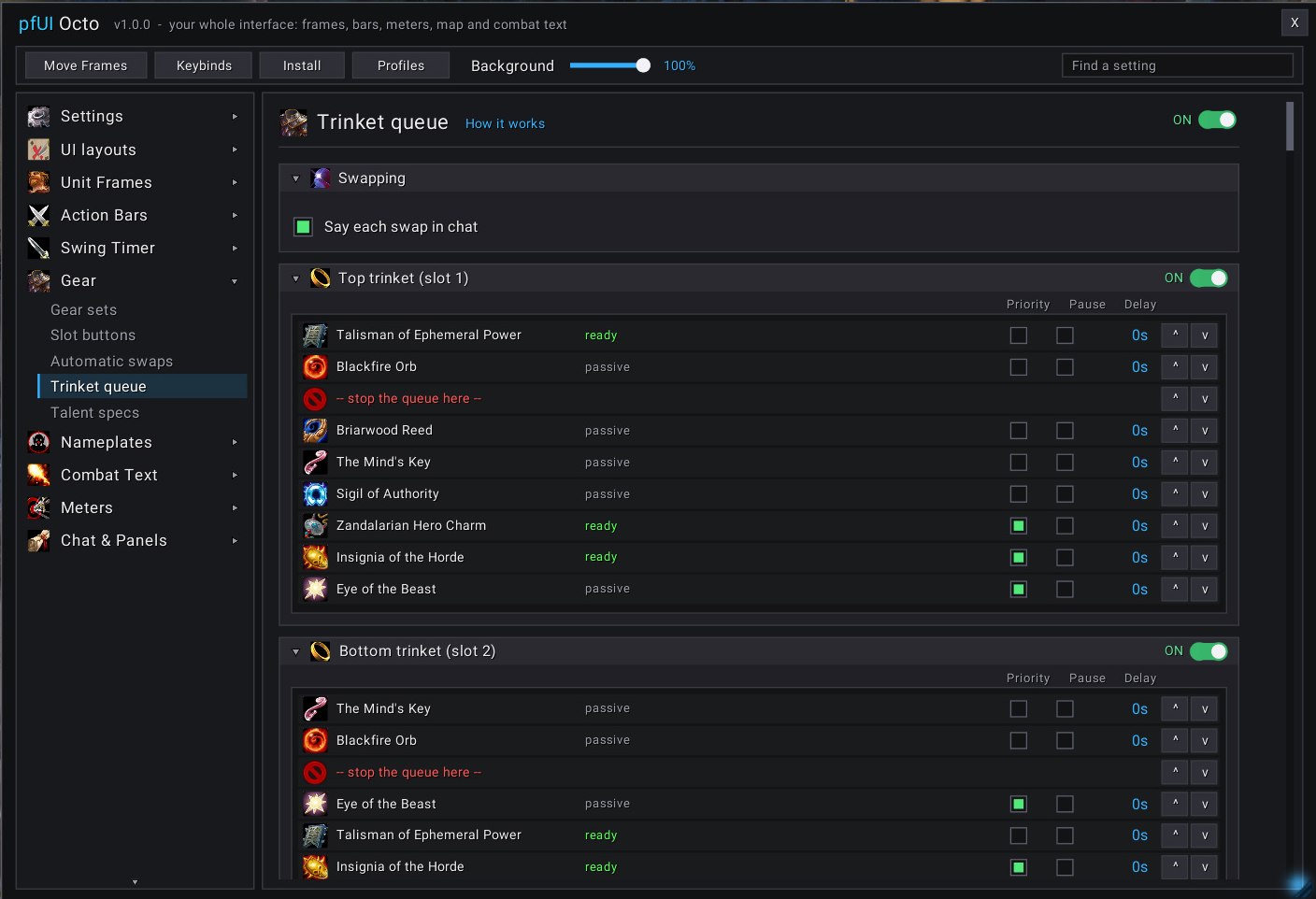
Task: Open the How it works link
Action: point(505,123)
